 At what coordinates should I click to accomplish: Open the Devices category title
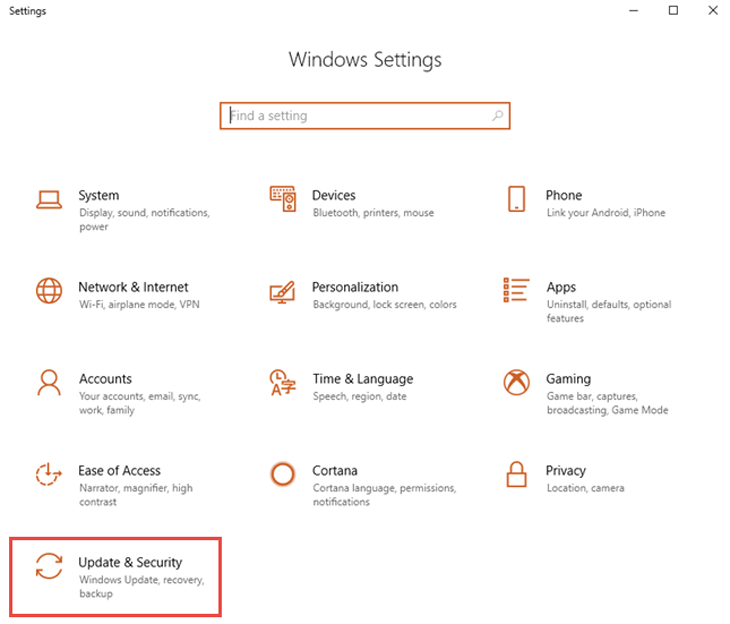click(x=334, y=195)
